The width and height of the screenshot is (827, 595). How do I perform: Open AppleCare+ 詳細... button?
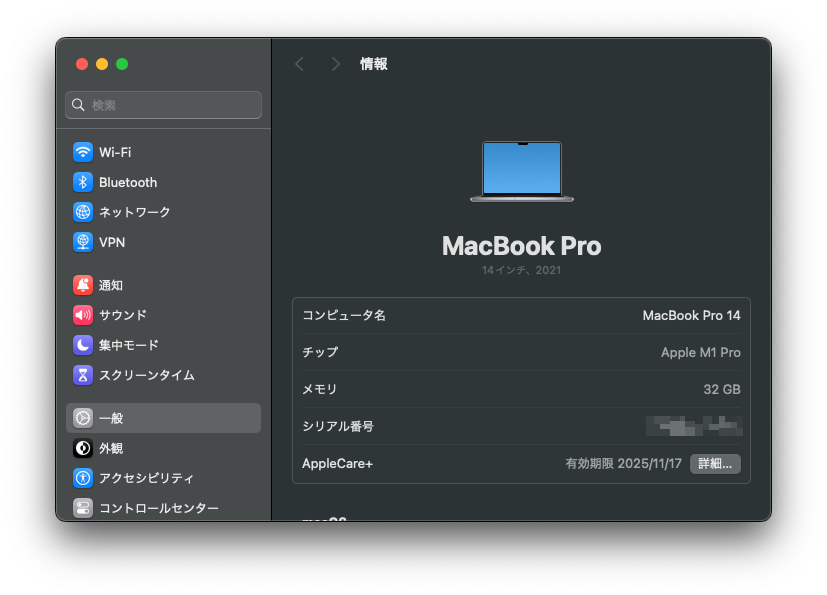coord(715,464)
